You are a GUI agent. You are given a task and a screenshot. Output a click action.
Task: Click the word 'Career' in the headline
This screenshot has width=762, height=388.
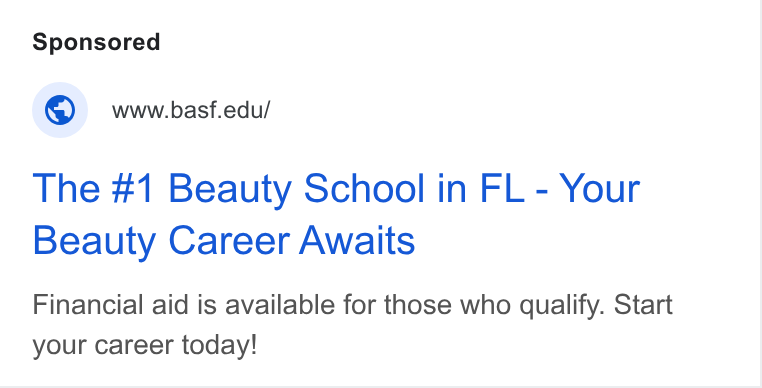(x=229, y=241)
